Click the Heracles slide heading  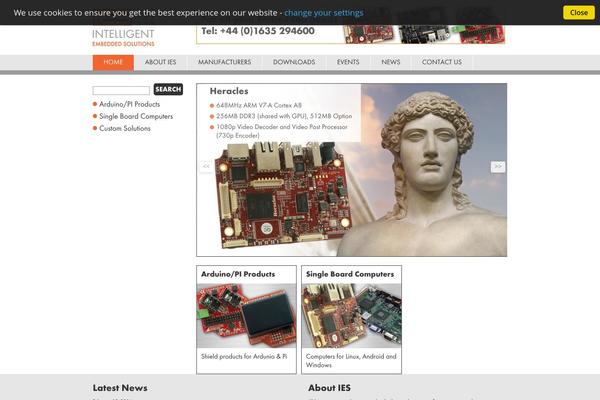click(x=229, y=91)
